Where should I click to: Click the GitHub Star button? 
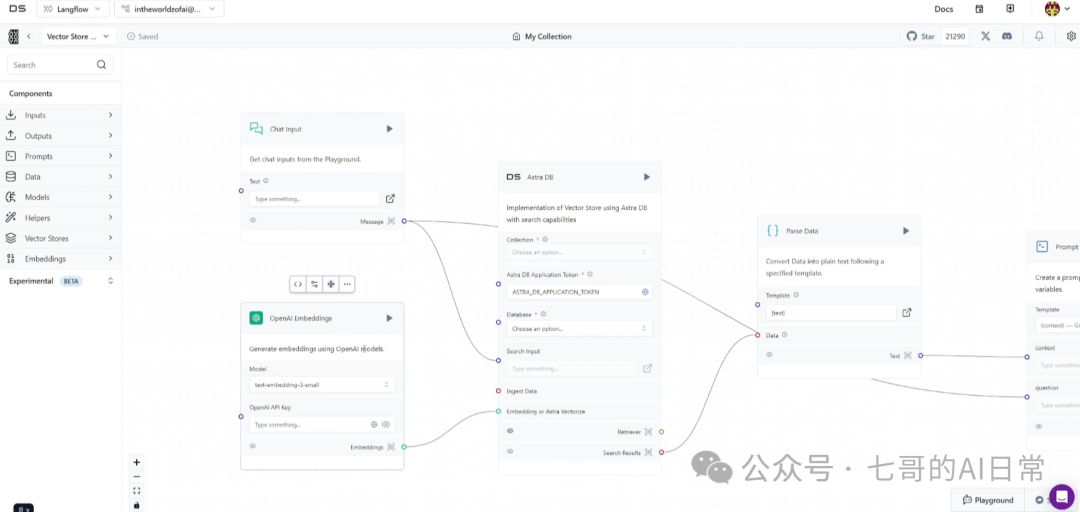(921, 37)
